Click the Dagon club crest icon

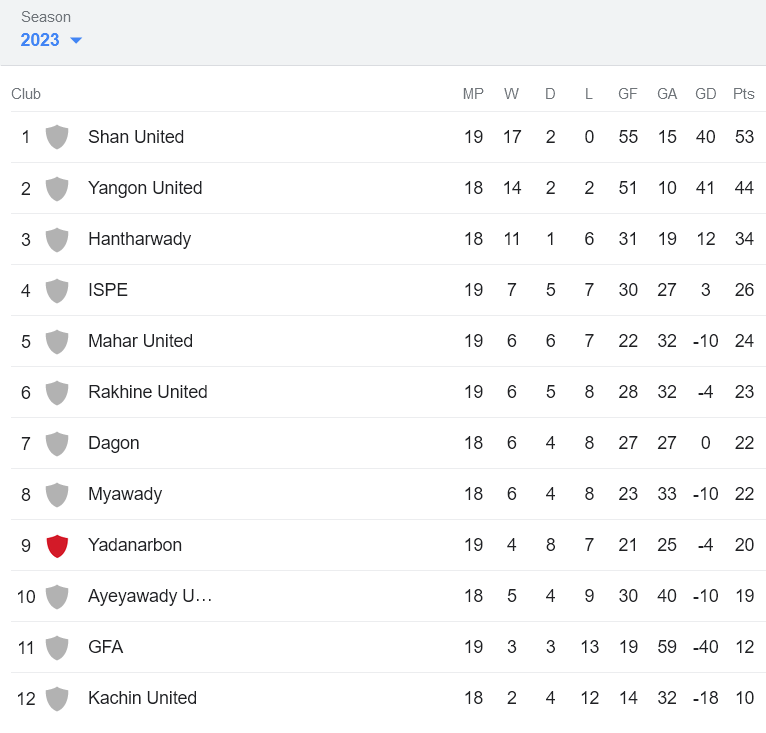(57, 443)
